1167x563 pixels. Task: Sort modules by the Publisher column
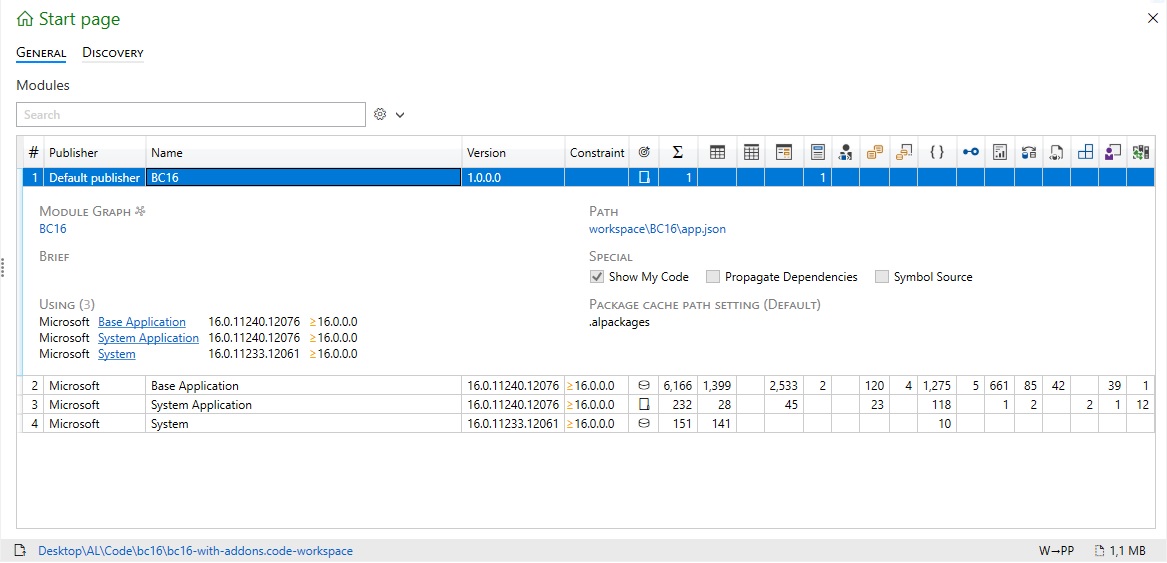95,153
